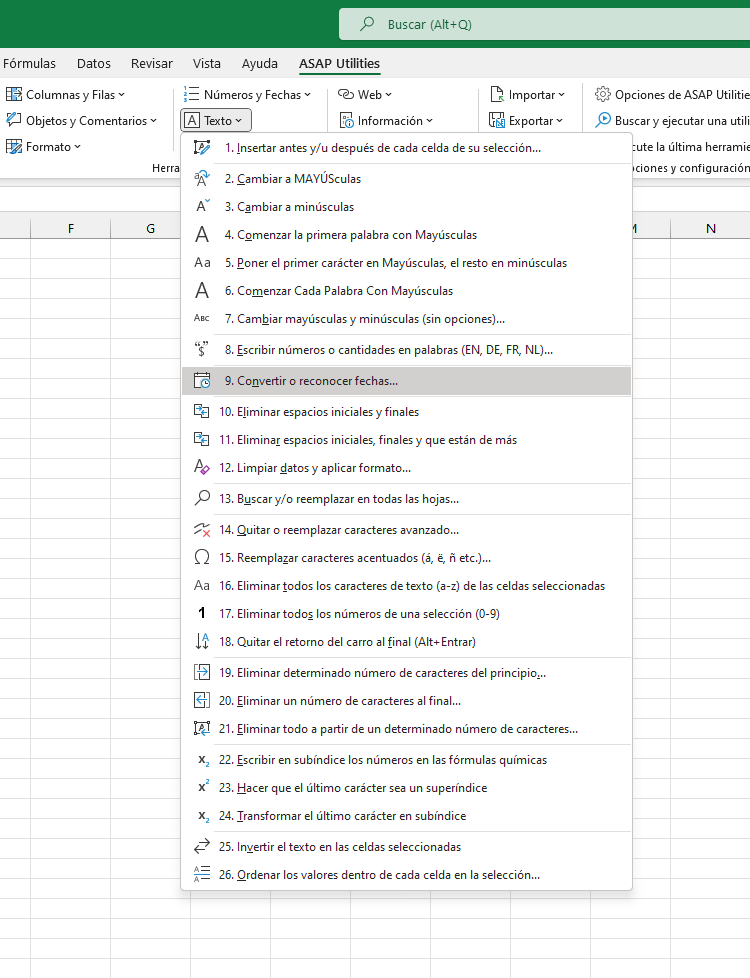The width and height of the screenshot is (750, 978).
Task: Click the bold 1 icon beside 'Eliminar todos los números'
Action: tap(202, 613)
